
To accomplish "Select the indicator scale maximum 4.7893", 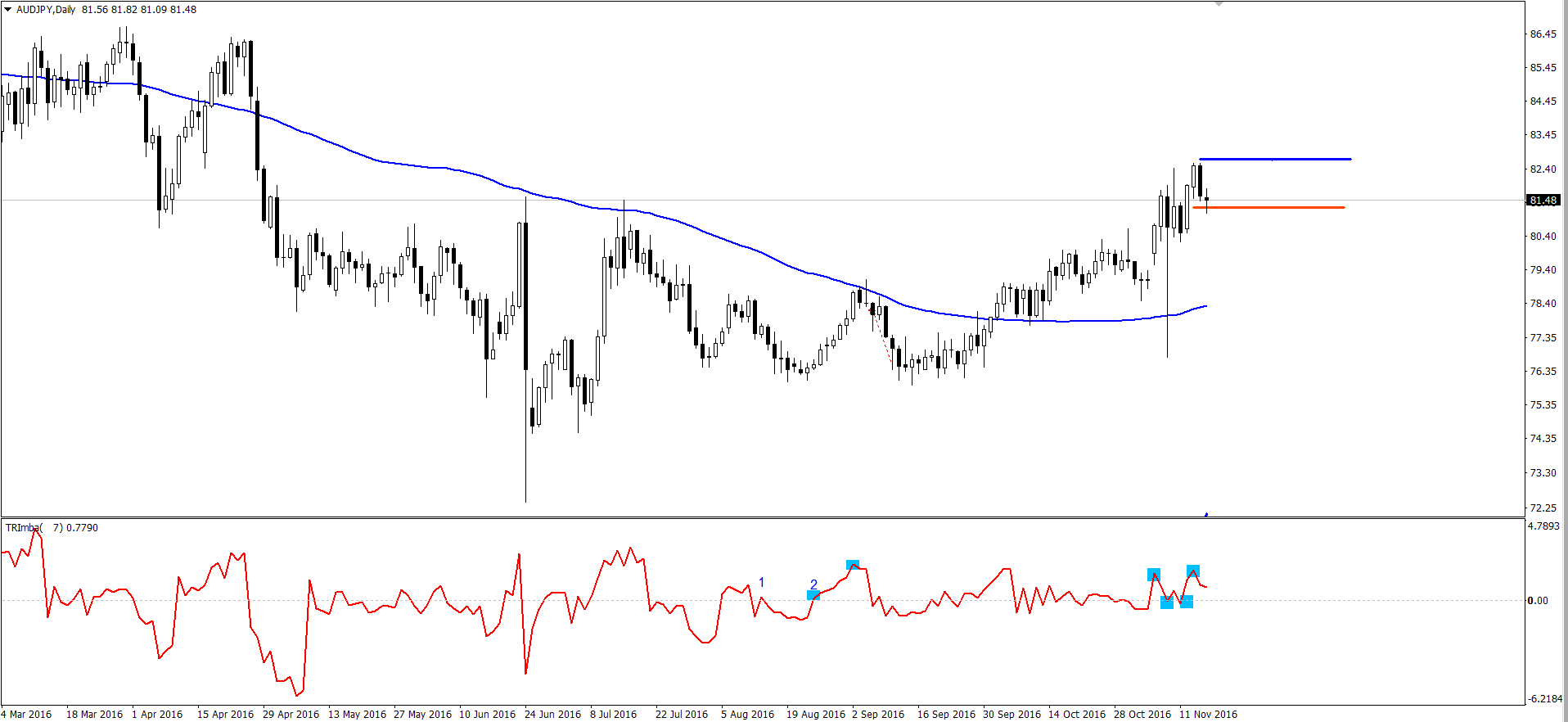I will coord(1544,526).
